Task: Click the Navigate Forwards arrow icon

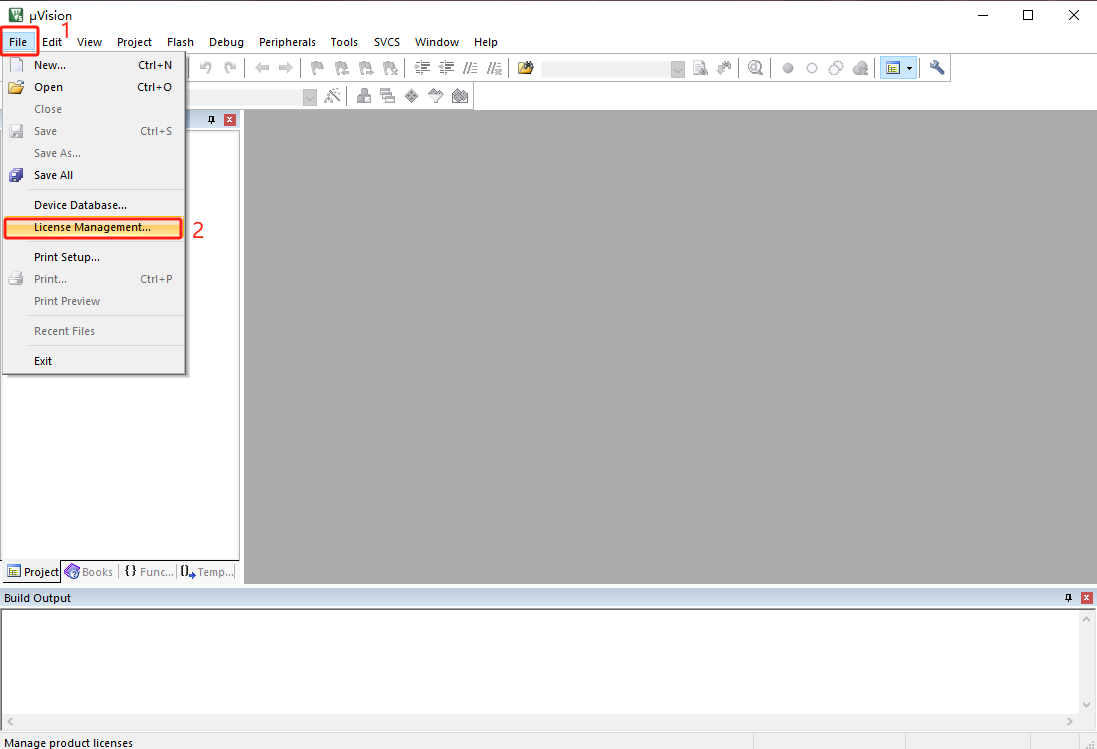Action: pos(285,68)
